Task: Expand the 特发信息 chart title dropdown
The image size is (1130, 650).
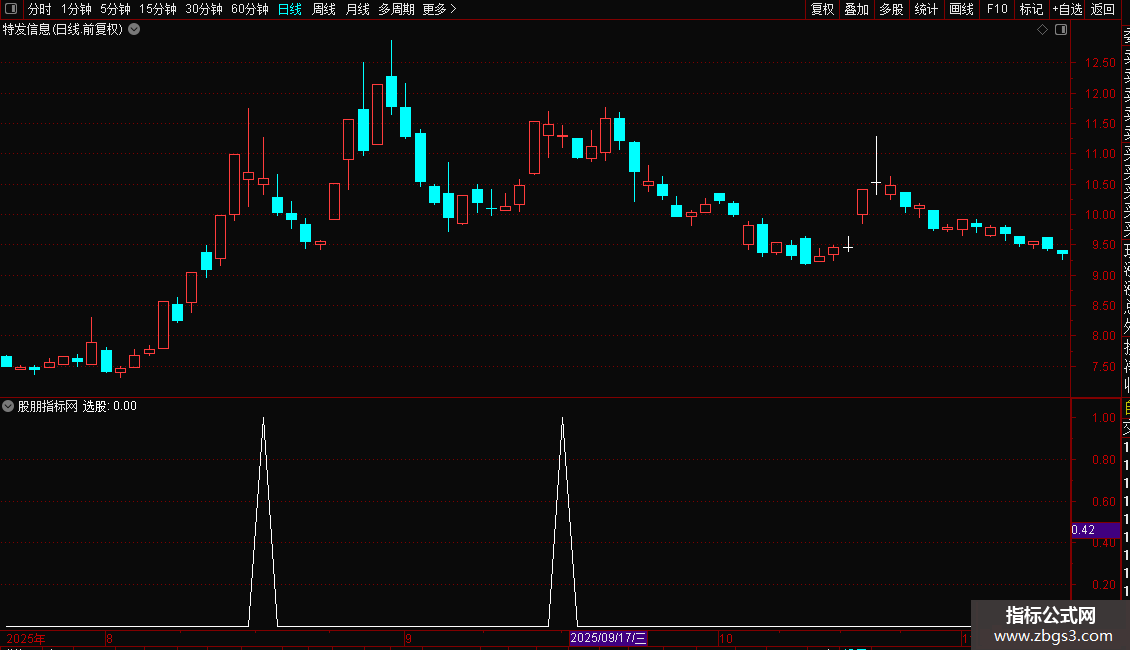Action: coord(134,29)
